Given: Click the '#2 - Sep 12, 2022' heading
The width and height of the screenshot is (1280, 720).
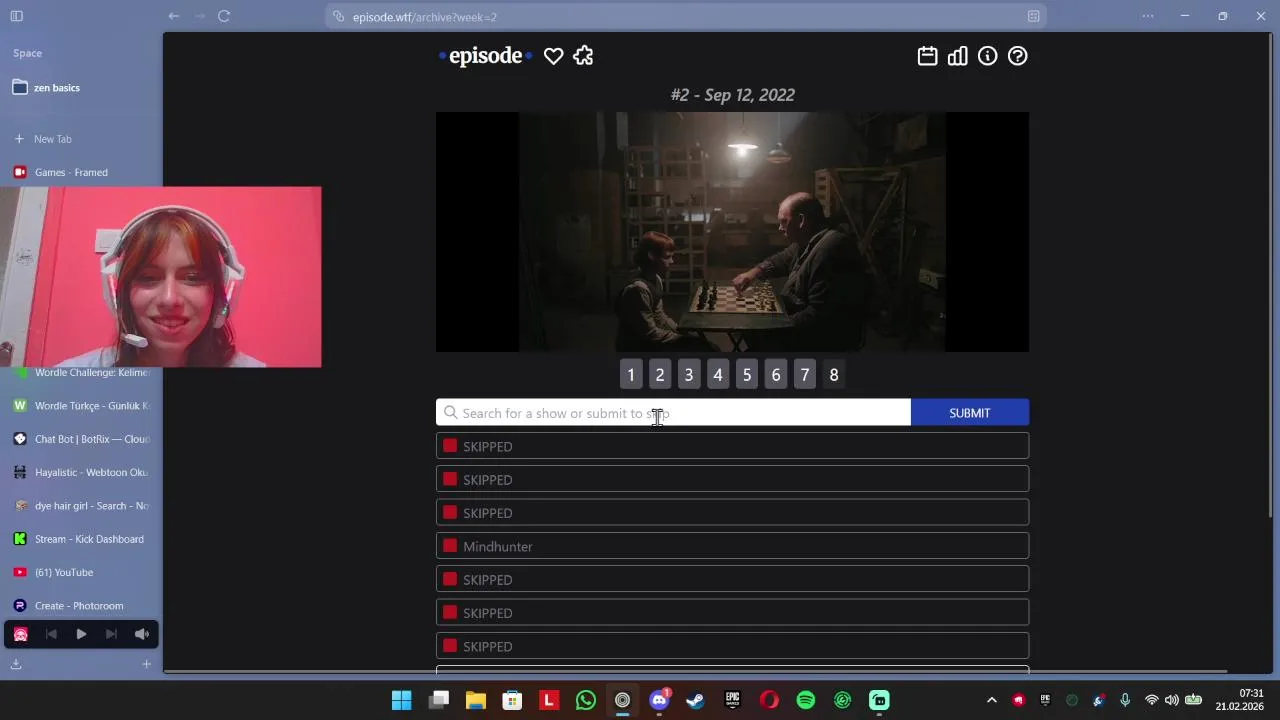Looking at the screenshot, I should [732, 95].
